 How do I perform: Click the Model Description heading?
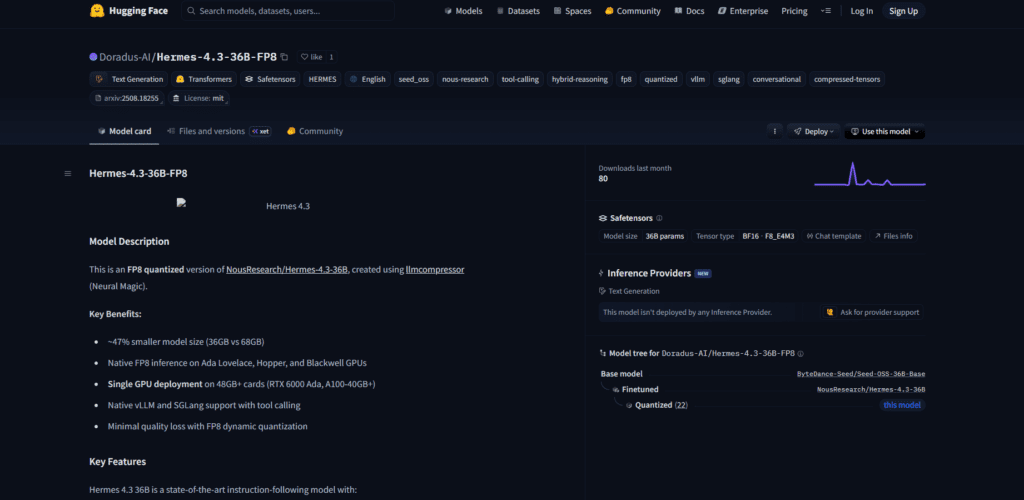coord(129,241)
